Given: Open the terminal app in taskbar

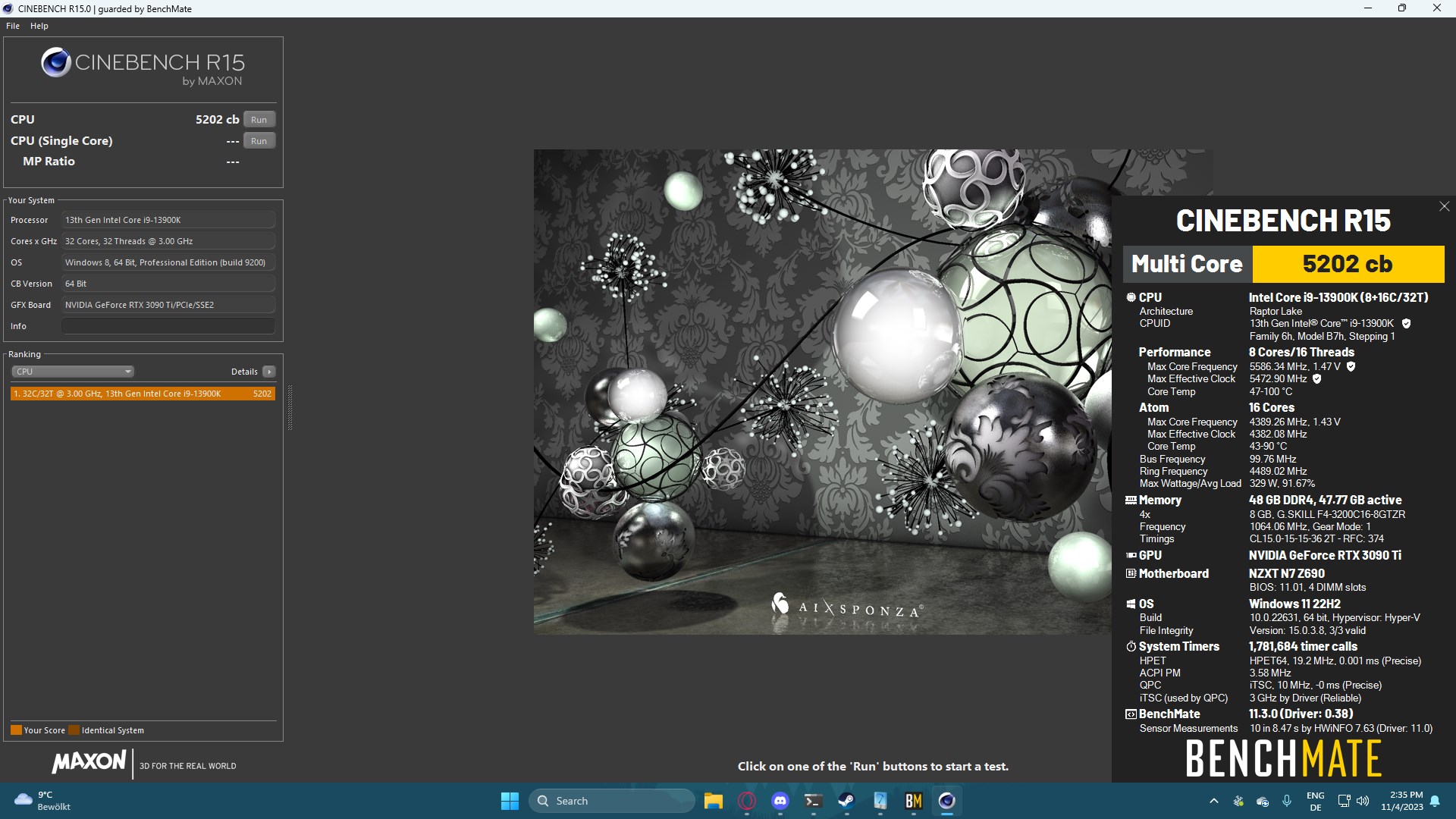Looking at the screenshot, I should click(x=813, y=801).
